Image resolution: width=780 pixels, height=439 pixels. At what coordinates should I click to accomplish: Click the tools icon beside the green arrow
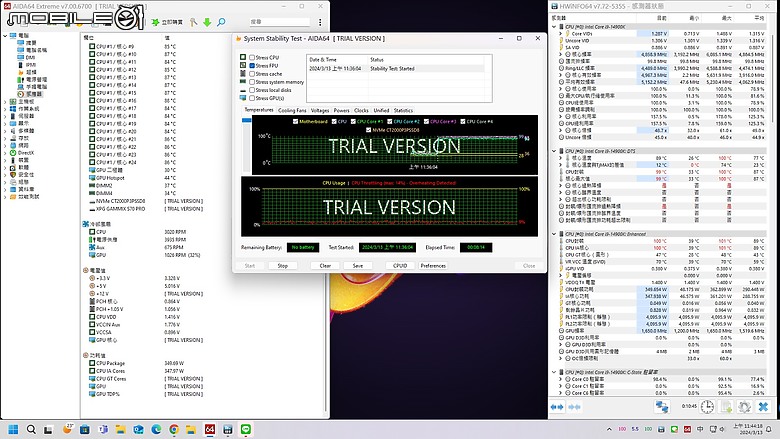(194, 22)
